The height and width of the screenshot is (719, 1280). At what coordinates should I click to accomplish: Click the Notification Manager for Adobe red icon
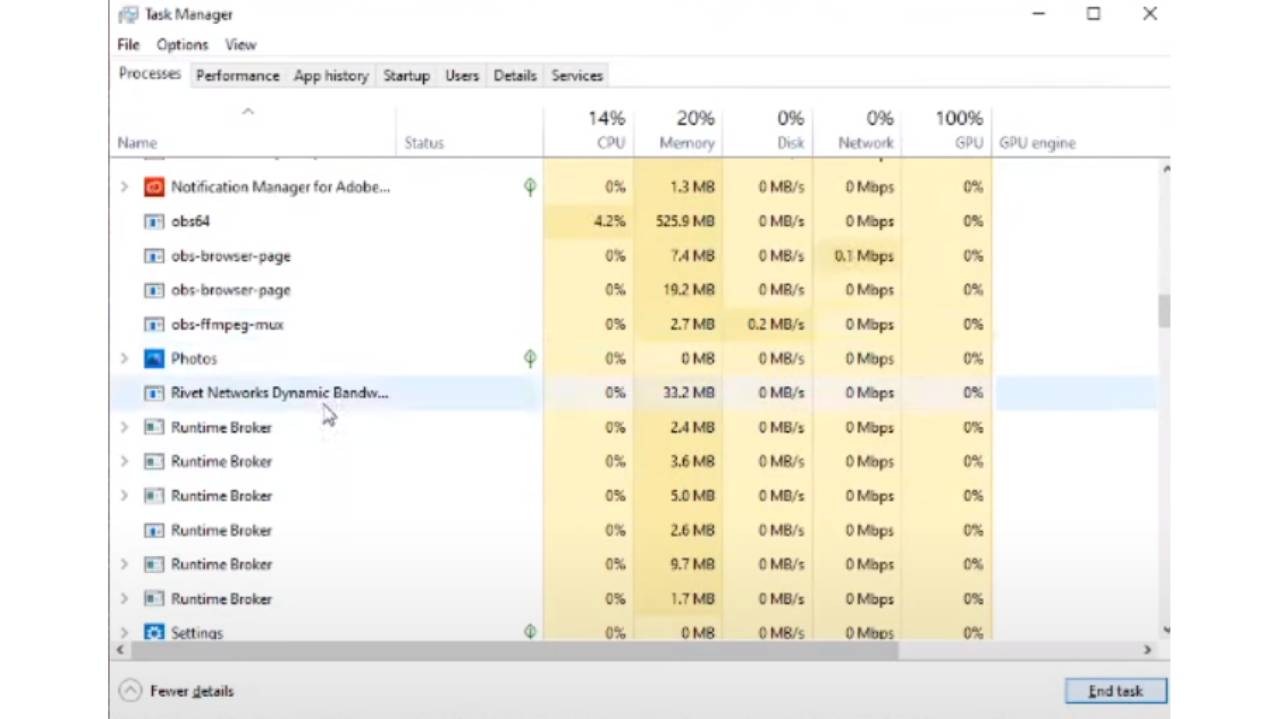pyautogui.click(x=153, y=187)
